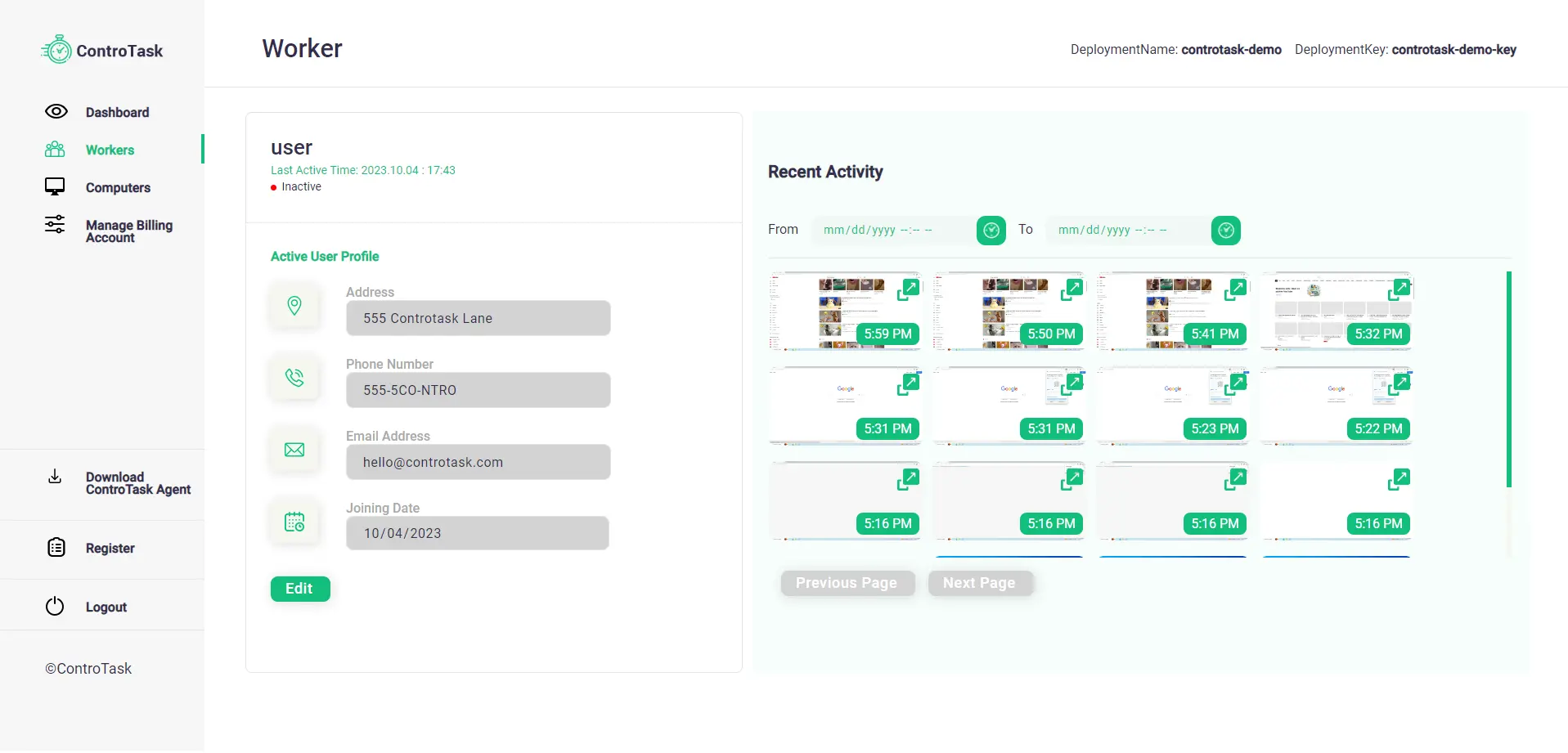Expand the 5:23 PM screenshot via its open icon
Image resolution: width=1568 pixels, height=753 pixels.
pos(1235,384)
